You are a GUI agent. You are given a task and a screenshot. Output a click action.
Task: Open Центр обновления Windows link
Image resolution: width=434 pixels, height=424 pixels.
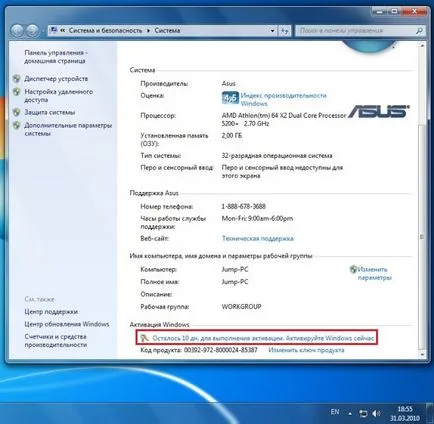point(67,324)
